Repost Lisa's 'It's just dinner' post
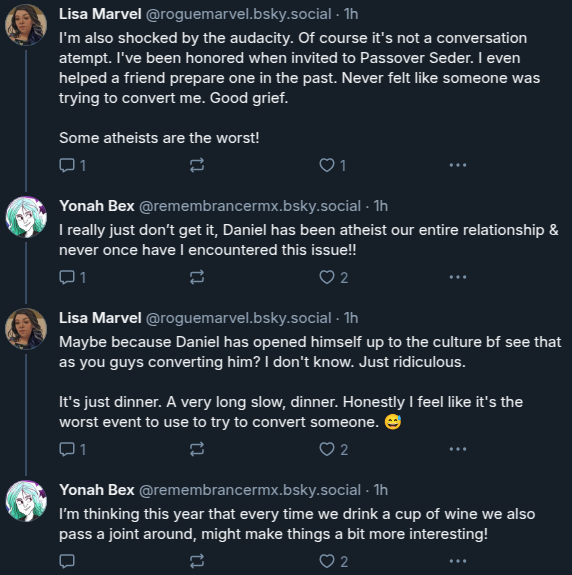The image size is (572, 575). pyautogui.click(x=197, y=449)
